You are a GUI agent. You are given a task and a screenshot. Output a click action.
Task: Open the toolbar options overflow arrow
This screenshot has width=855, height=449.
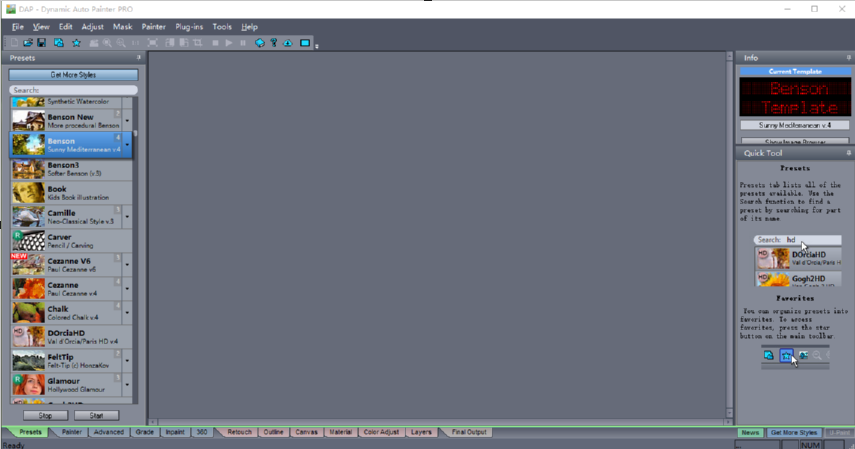[317, 46]
